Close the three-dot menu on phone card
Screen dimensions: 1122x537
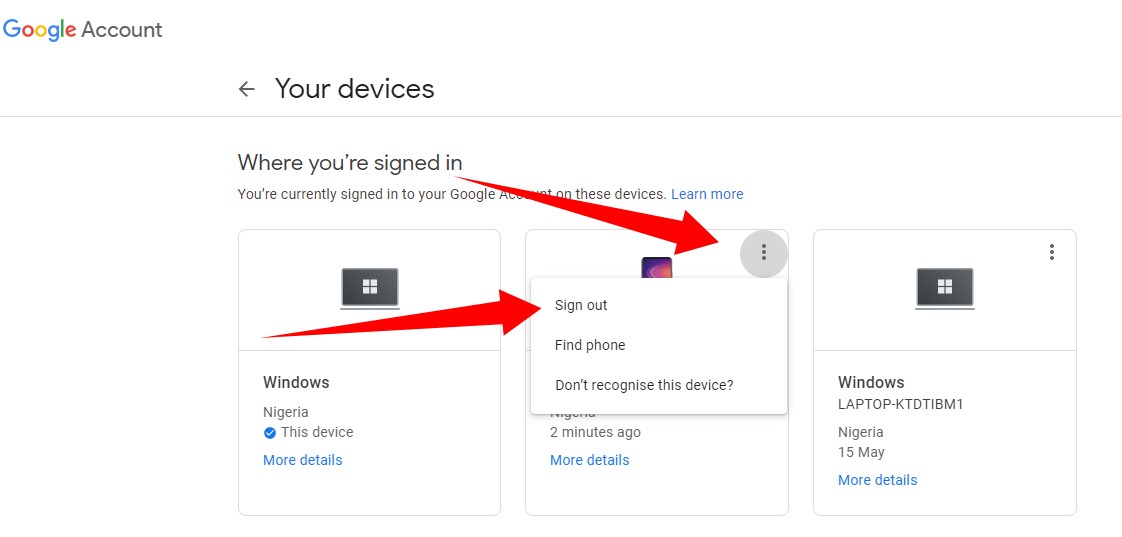pyautogui.click(x=764, y=252)
